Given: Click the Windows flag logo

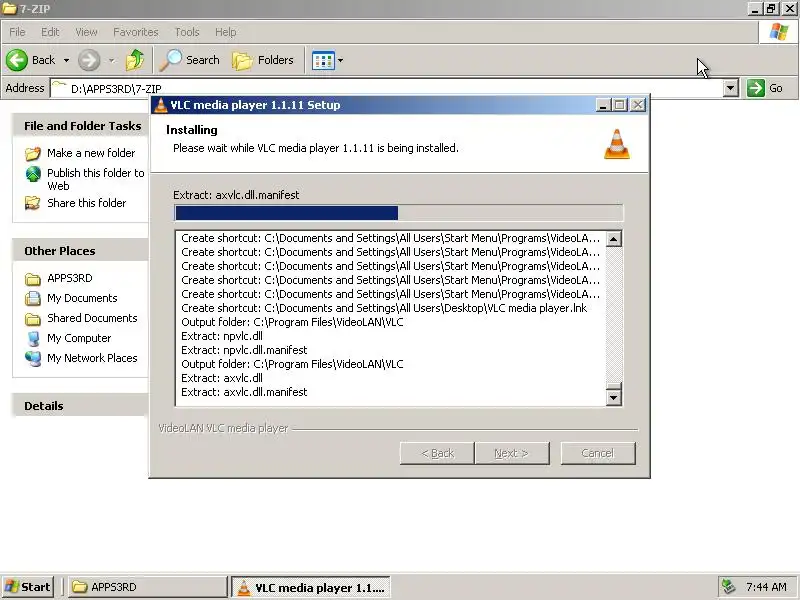Looking at the screenshot, I should (779, 32).
